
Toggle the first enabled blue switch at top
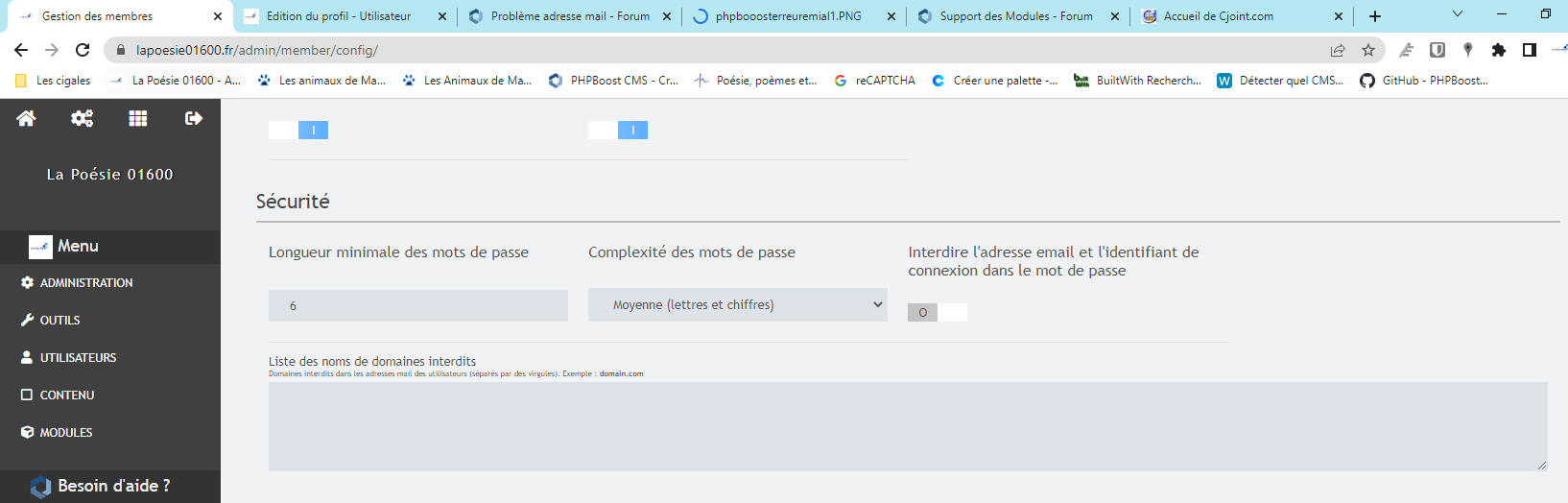point(298,130)
